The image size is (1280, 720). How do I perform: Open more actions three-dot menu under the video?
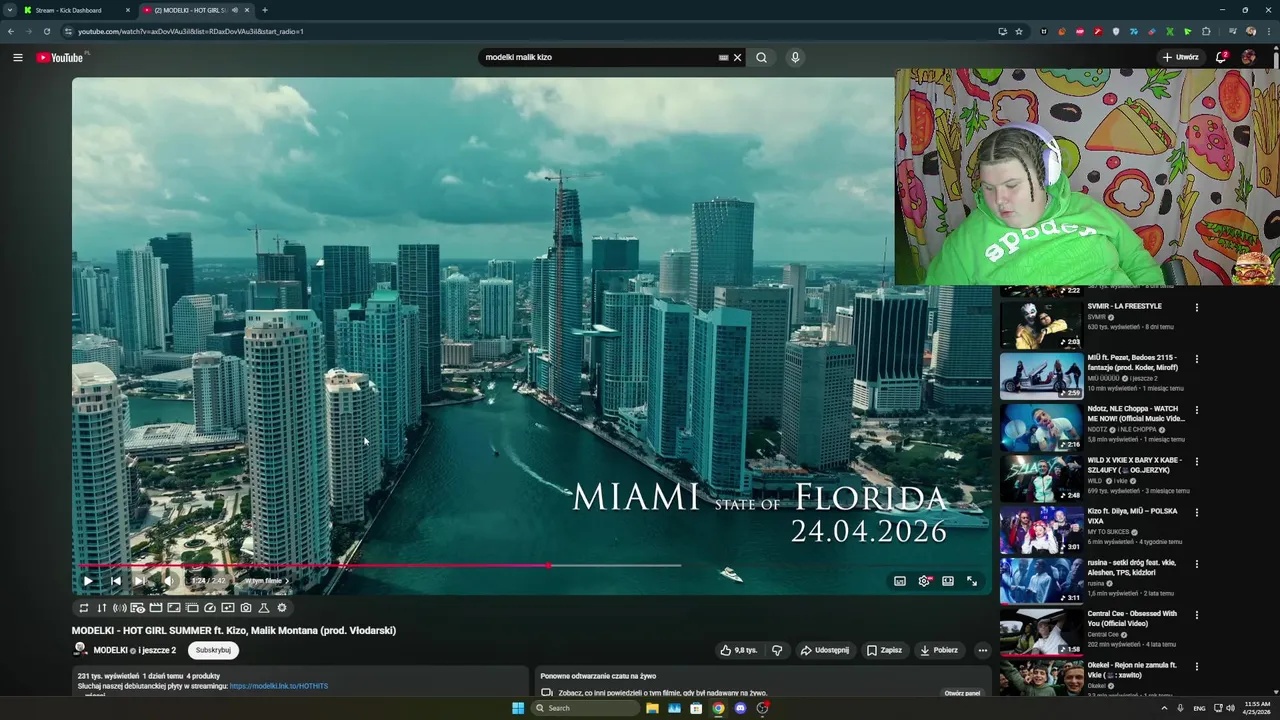(982, 650)
